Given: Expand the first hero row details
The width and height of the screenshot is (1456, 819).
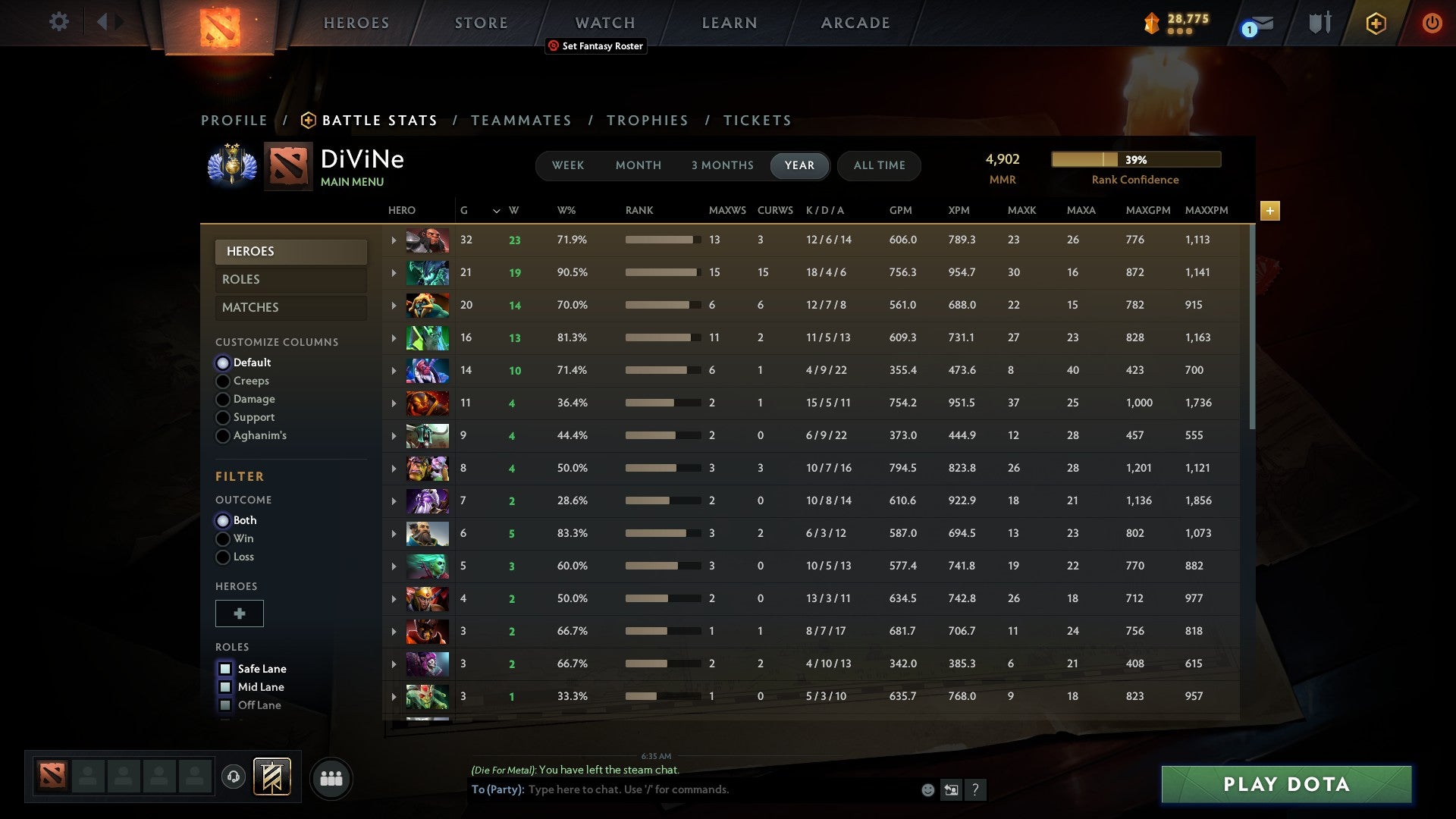Looking at the screenshot, I should pyautogui.click(x=394, y=240).
